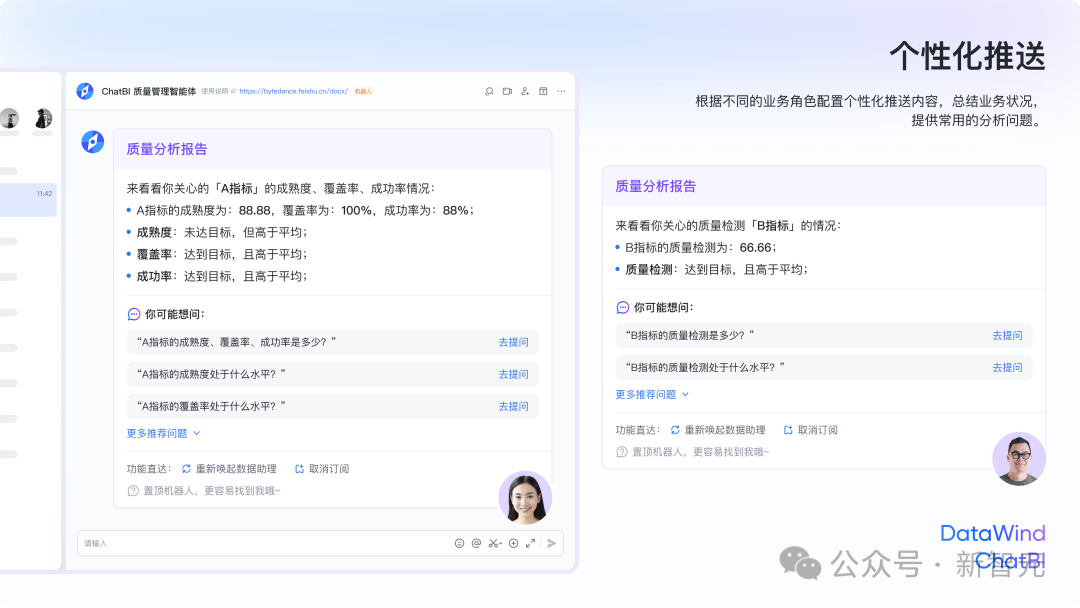1080x608 pixels.
Task: Click 取消订阅 icon in left report card
Action: 300,469
